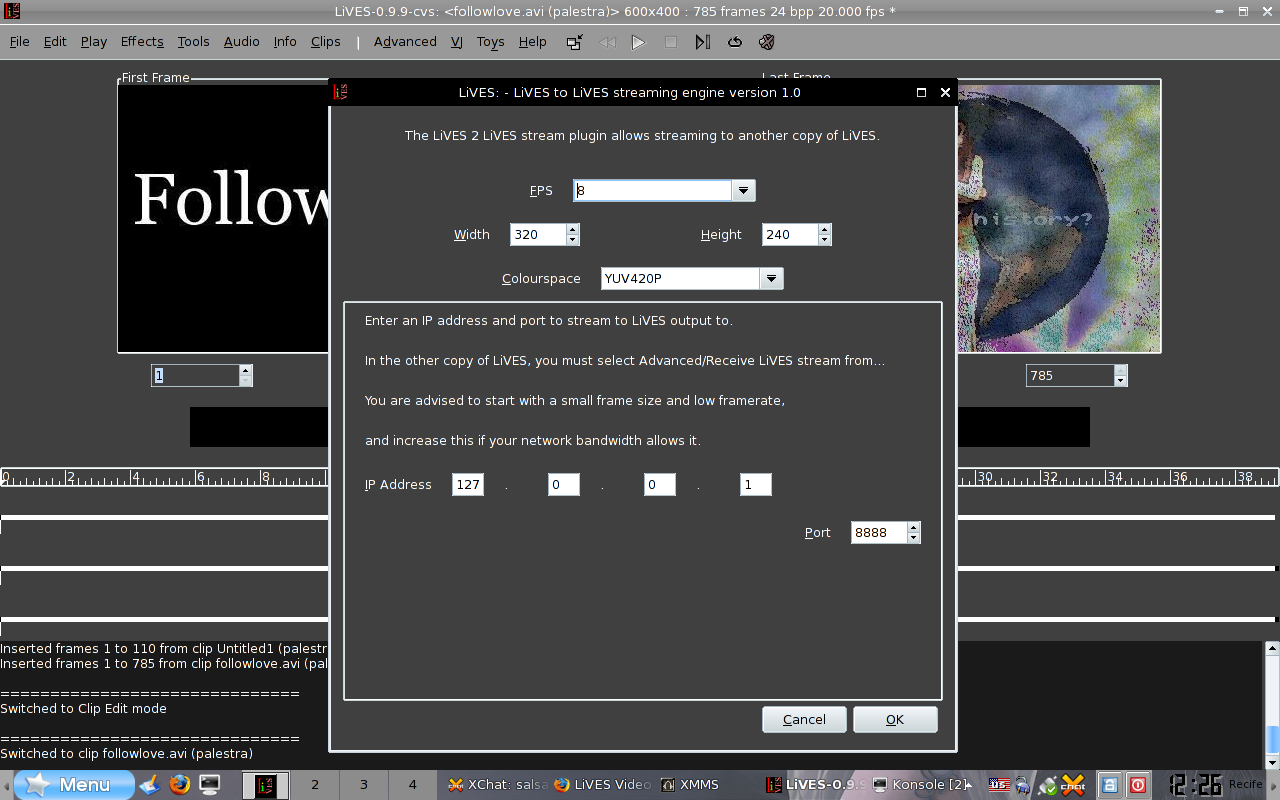1280x800 pixels.
Task: Click the message log scrollbar
Action: [x=1273, y=705]
